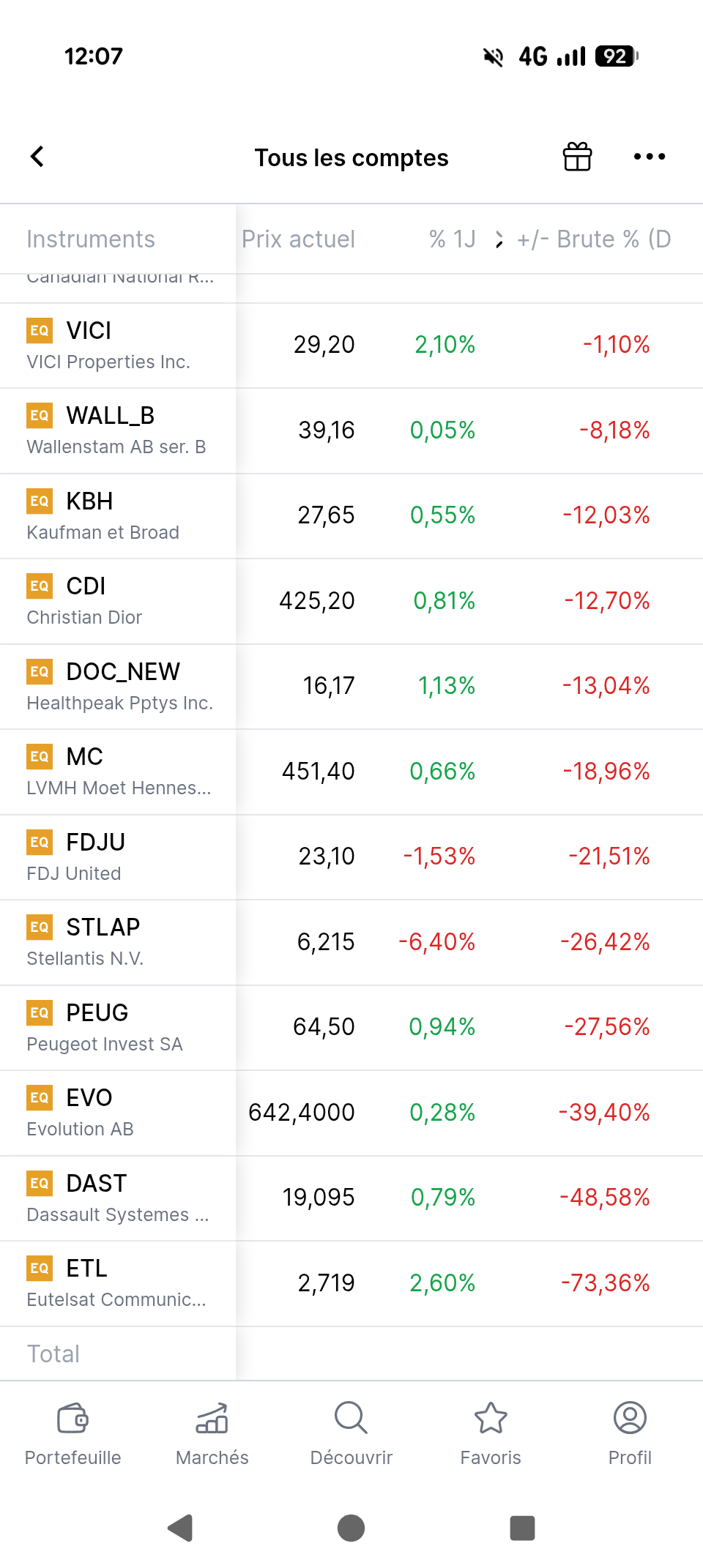Switch to the Marchés tab

212,1434
